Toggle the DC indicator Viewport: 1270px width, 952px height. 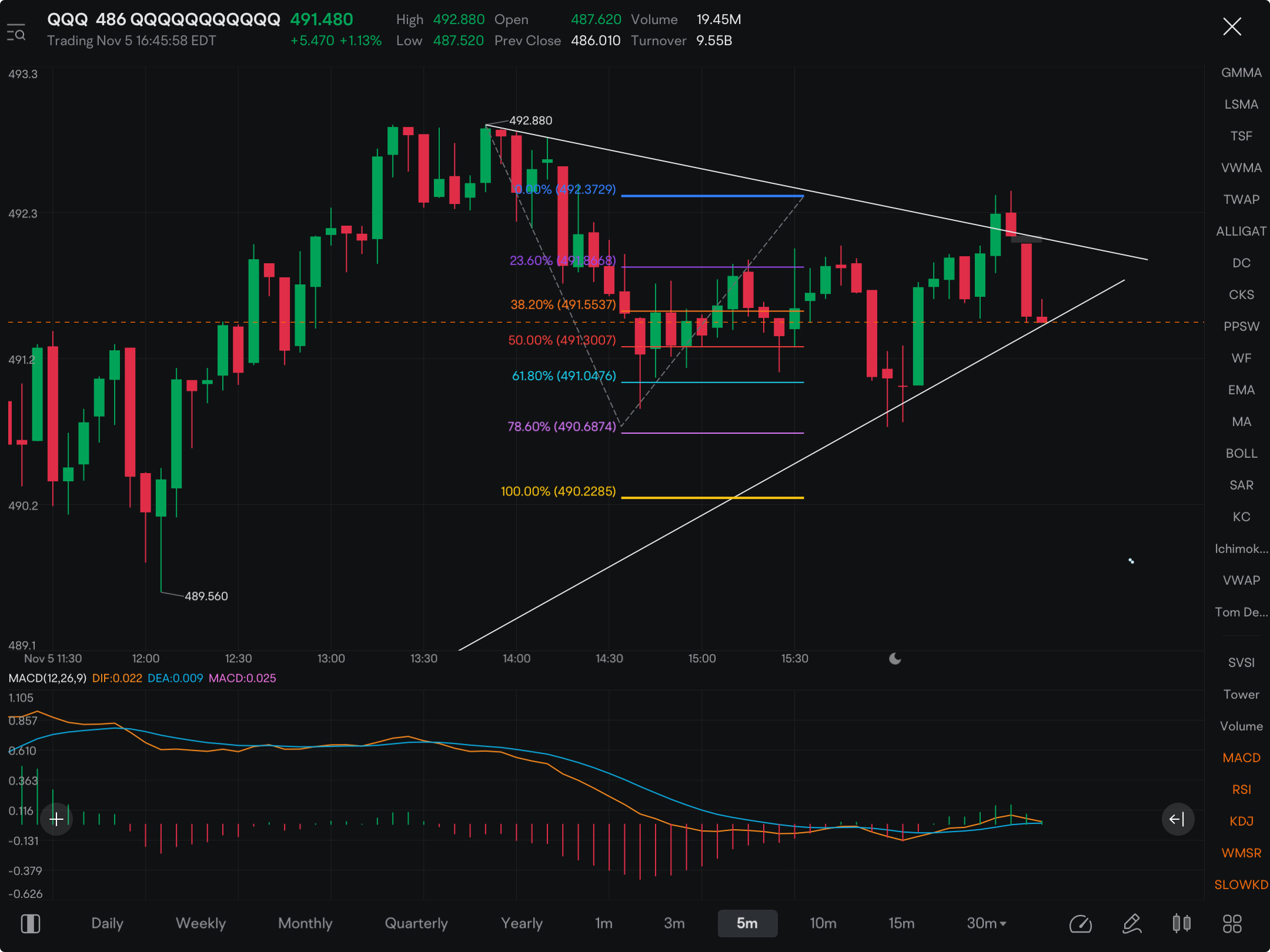pos(1241,263)
